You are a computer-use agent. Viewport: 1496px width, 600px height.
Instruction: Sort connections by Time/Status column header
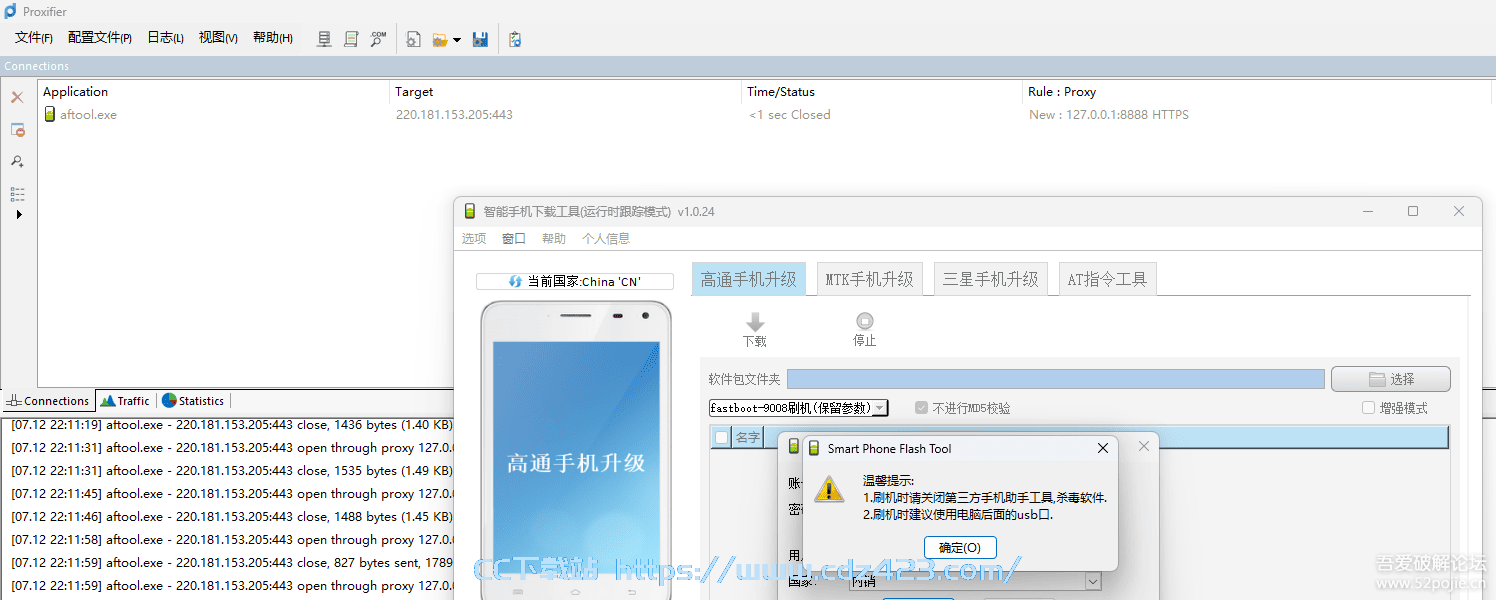882,92
